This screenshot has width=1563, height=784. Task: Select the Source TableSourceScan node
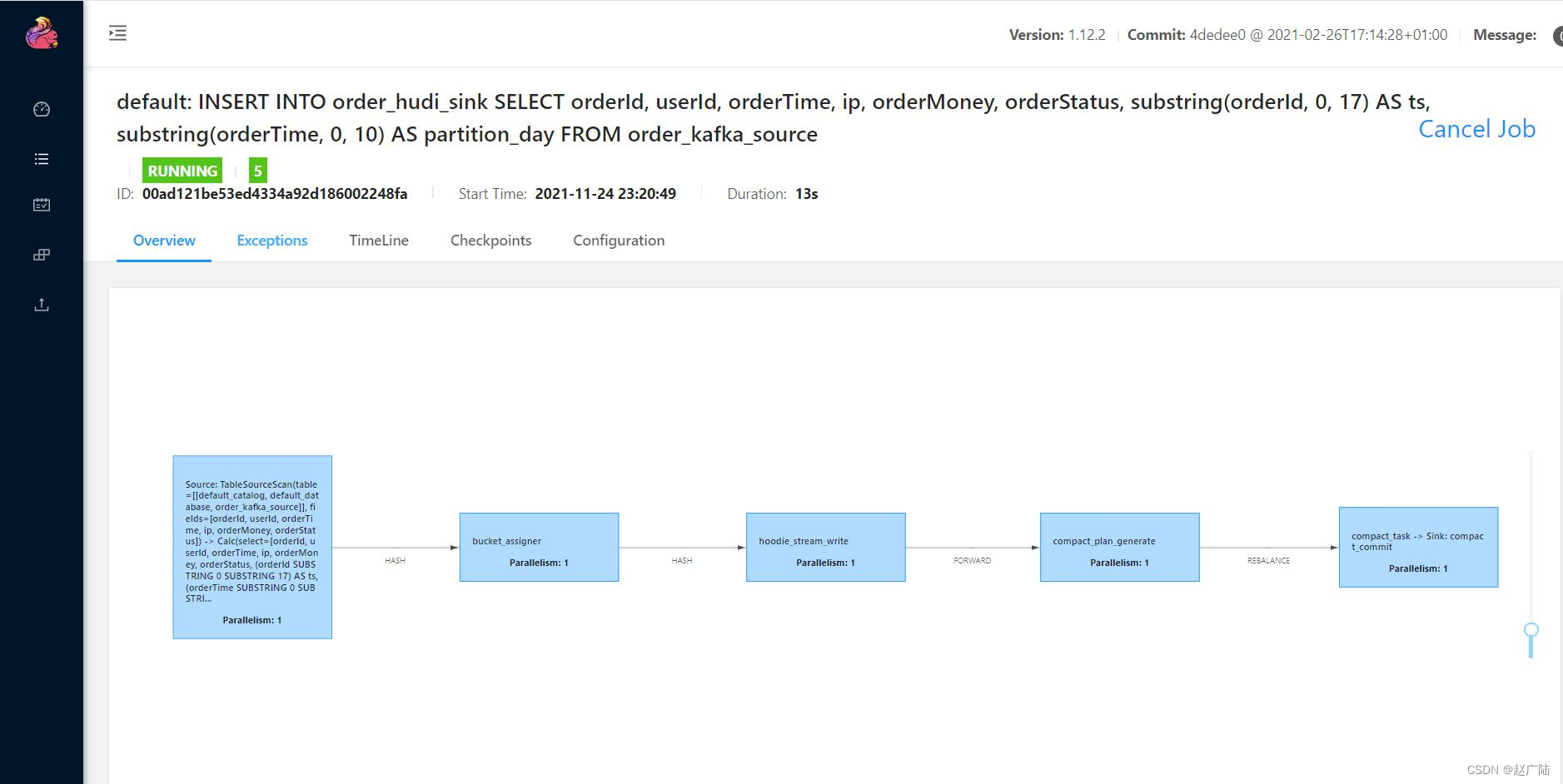click(x=252, y=547)
